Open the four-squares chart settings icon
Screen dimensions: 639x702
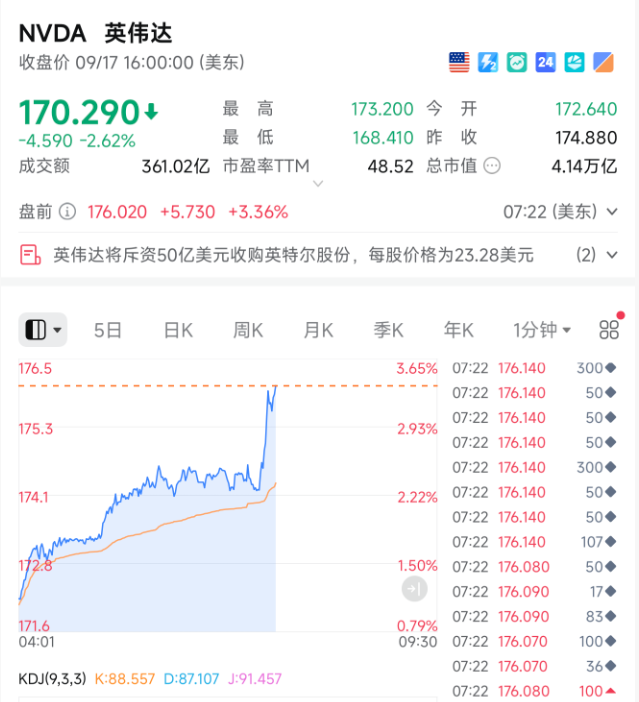point(608,330)
